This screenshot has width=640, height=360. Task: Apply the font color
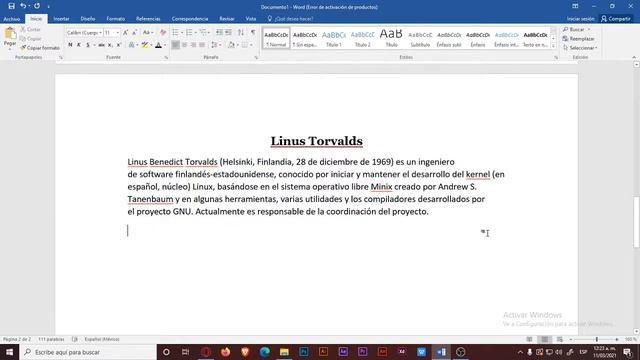(158, 45)
